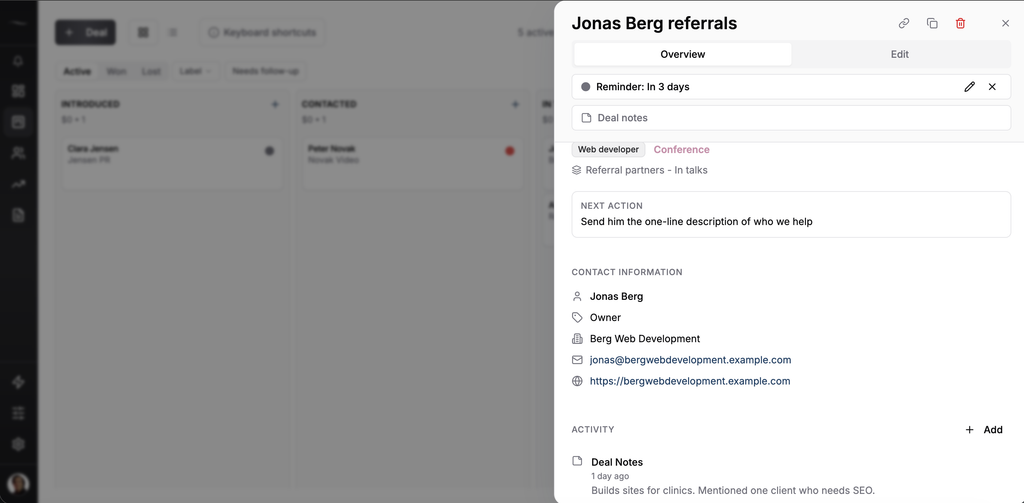The width and height of the screenshot is (1024, 503).
Task: Click the building icon beside Berg Web Development
Action: coord(577,338)
